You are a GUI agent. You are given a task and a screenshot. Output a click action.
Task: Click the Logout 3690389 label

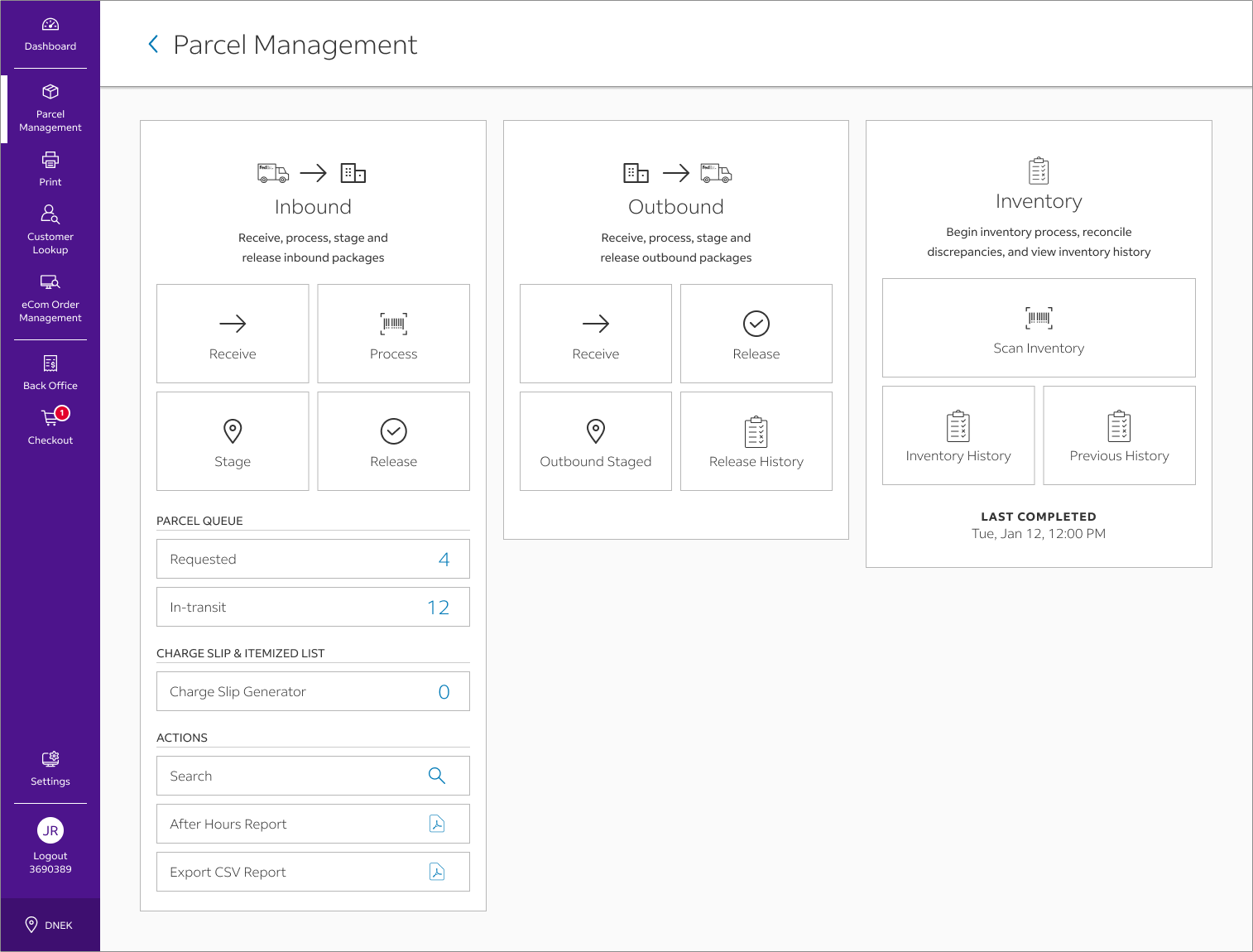click(x=50, y=863)
